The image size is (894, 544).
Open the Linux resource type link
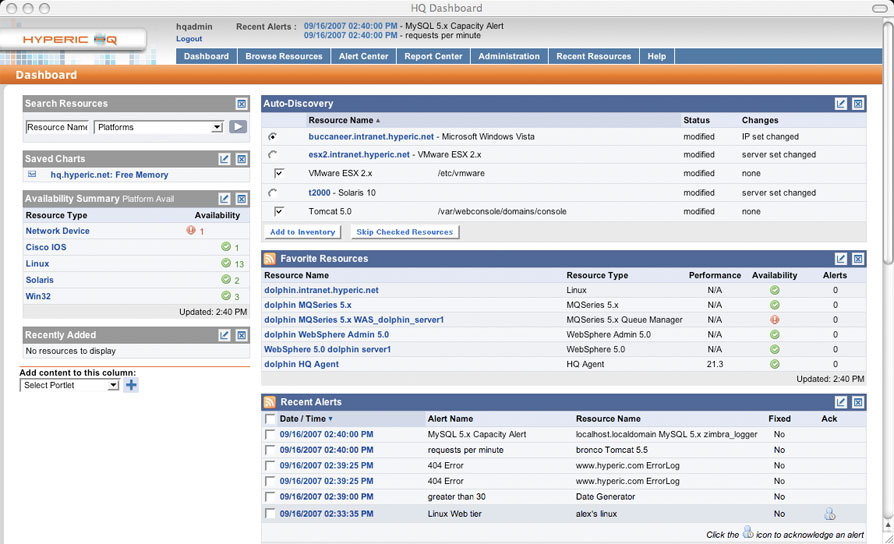pyautogui.click(x=38, y=263)
